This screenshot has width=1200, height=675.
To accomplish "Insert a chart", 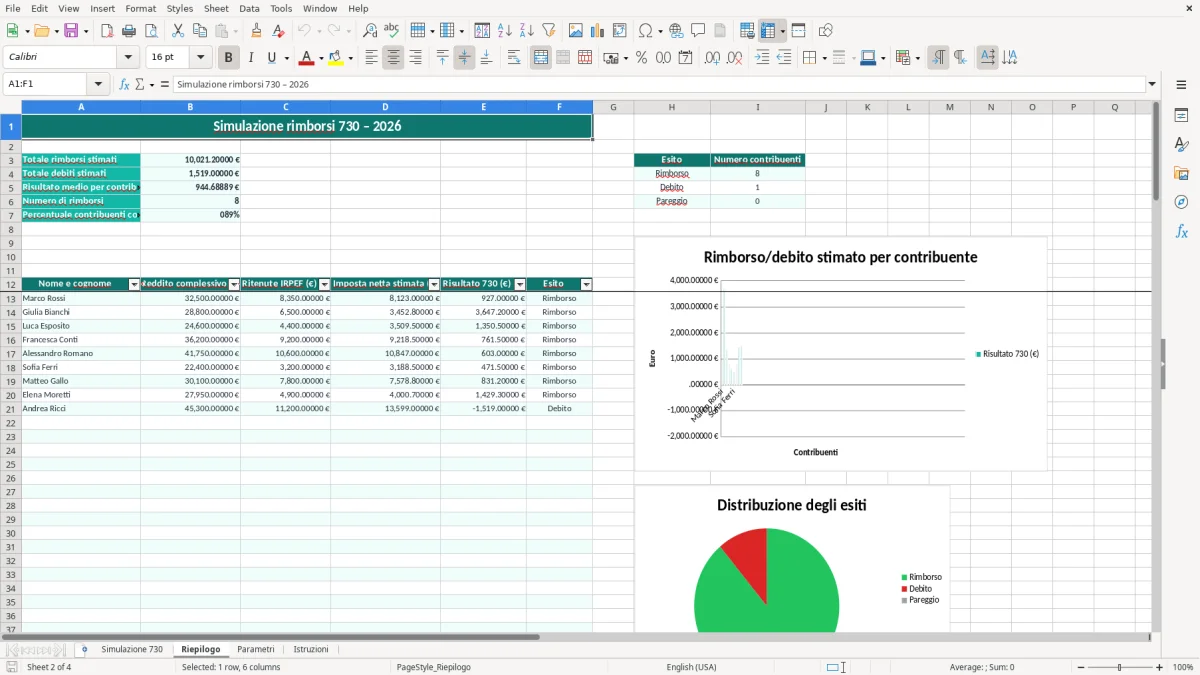I will 598,31.
